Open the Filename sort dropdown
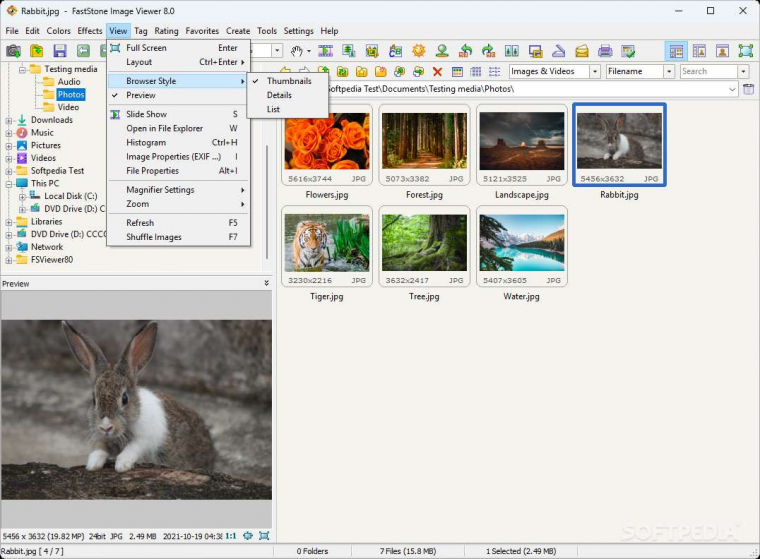760x559 pixels. tap(668, 72)
